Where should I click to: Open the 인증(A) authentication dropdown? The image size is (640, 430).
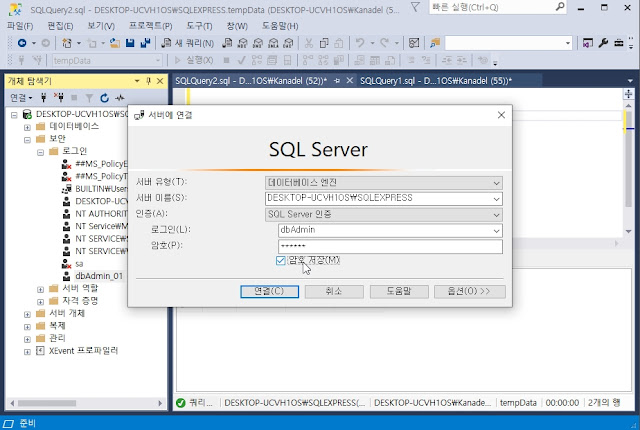[496, 215]
